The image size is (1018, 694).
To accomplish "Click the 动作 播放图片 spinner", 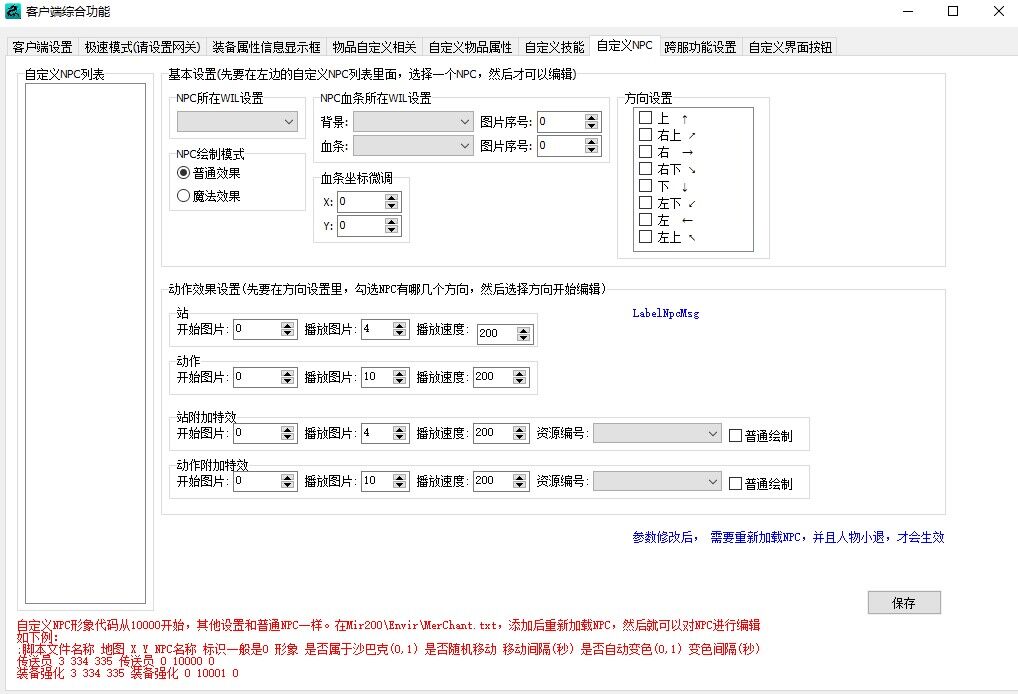I will (399, 377).
